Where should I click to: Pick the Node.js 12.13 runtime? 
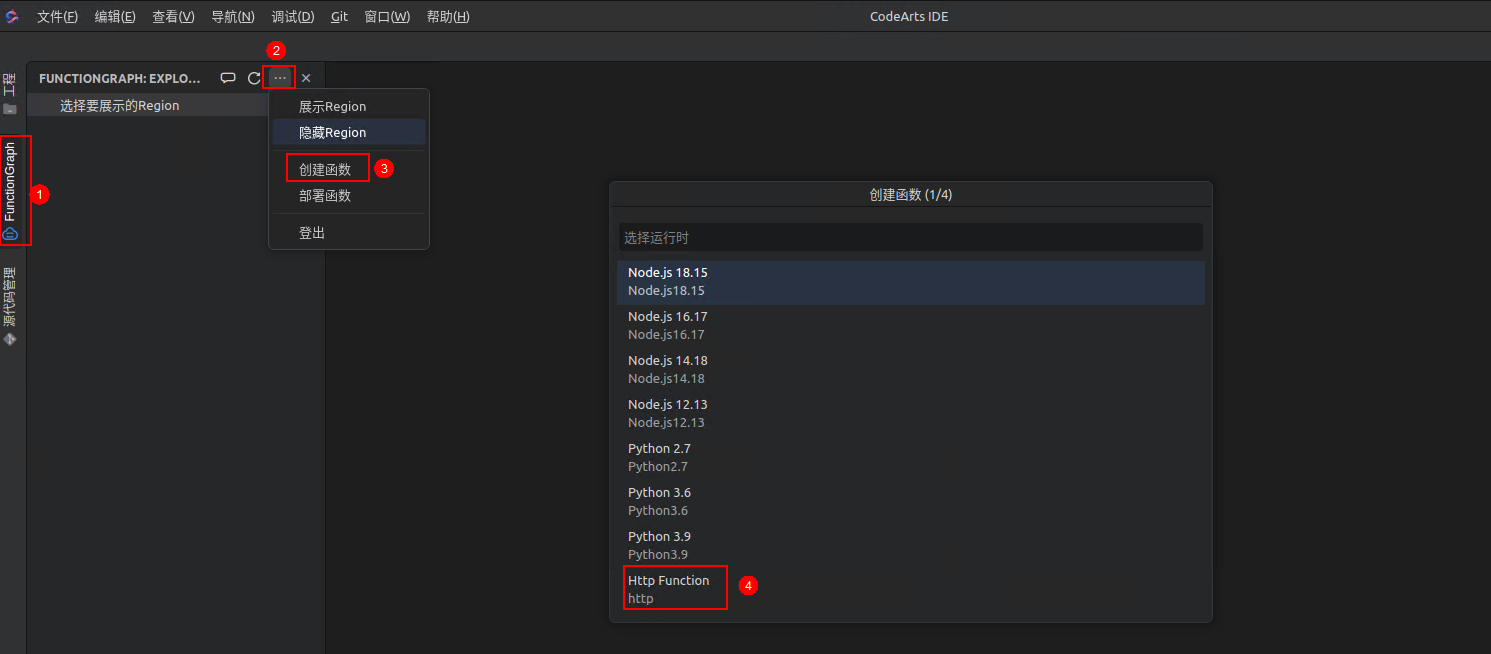pos(910,414)
